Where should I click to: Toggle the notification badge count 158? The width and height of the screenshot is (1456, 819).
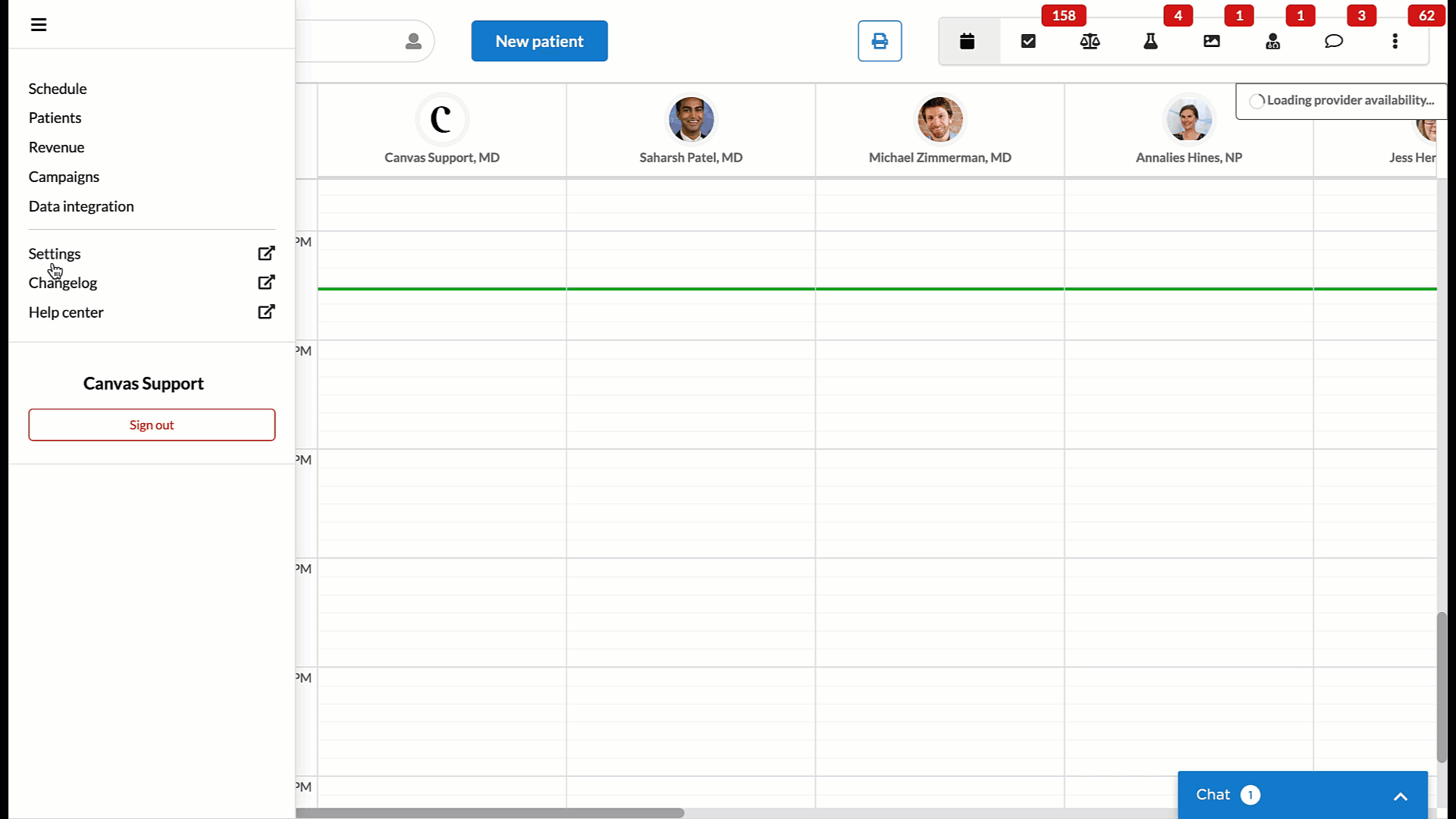[x=1063, y=15]
